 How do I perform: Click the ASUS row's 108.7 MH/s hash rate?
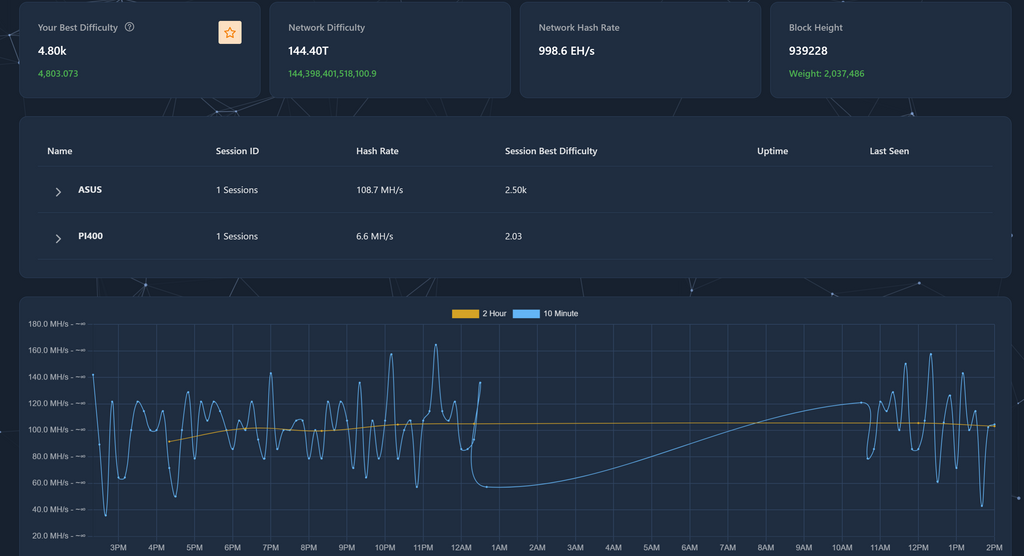point(379,190)
